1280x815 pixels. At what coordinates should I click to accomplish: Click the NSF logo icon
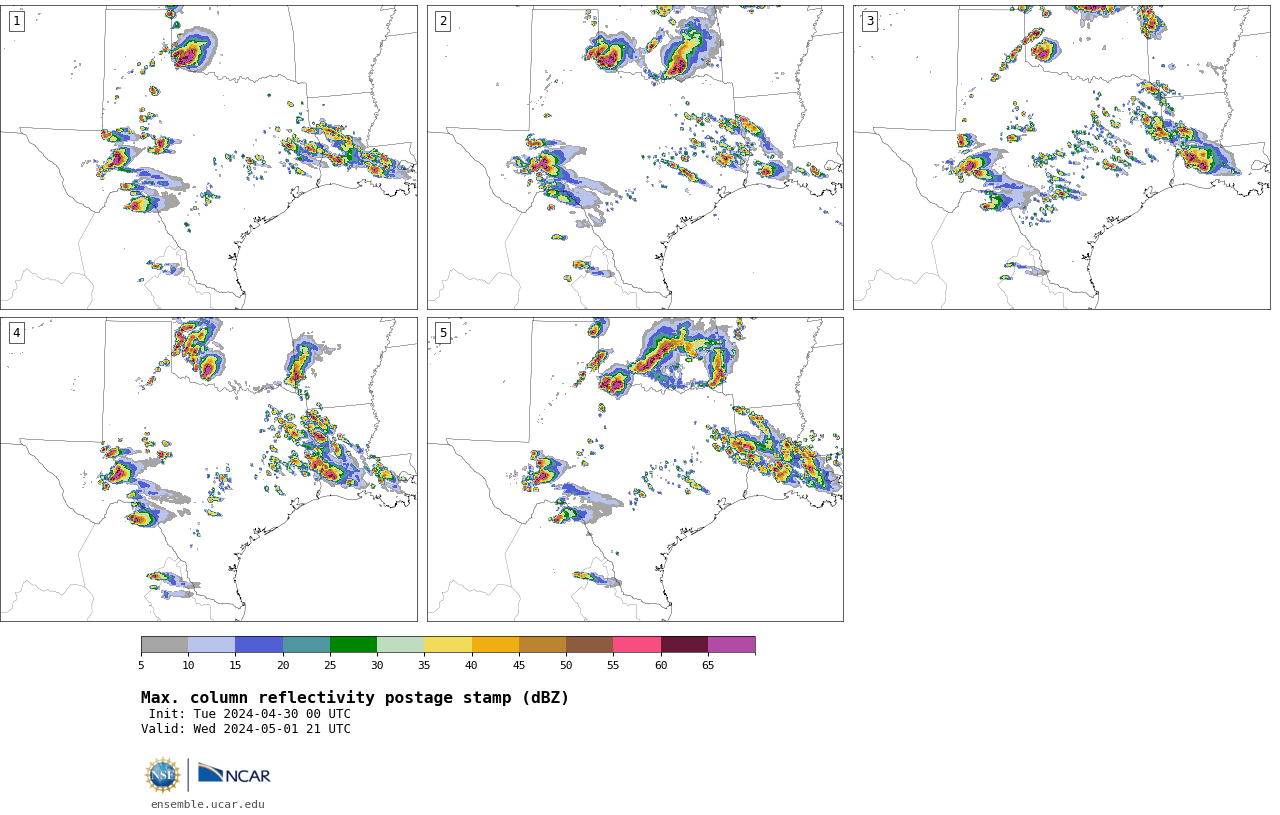(163, 775)
